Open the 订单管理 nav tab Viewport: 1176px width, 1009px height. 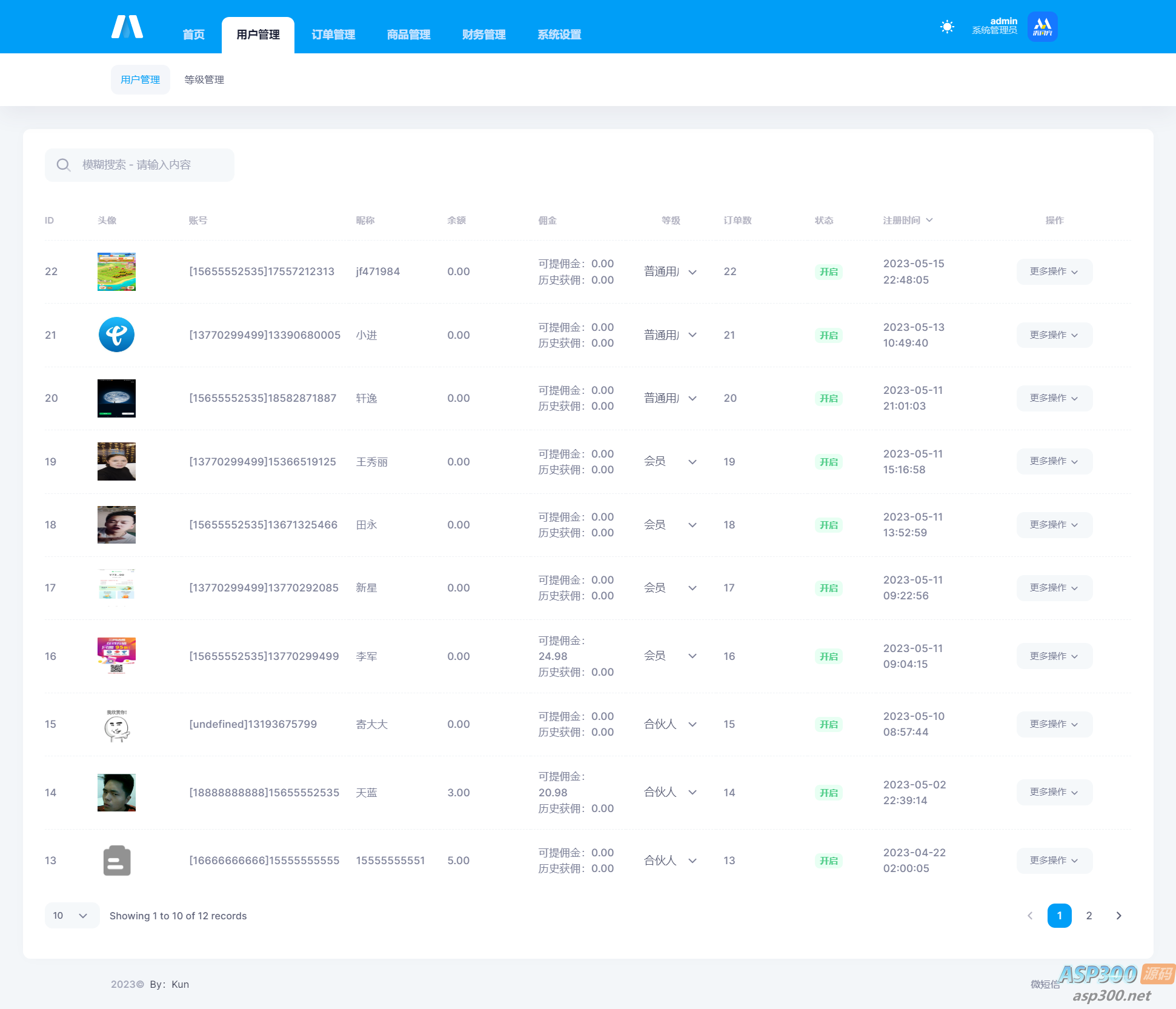coord(333,35)
